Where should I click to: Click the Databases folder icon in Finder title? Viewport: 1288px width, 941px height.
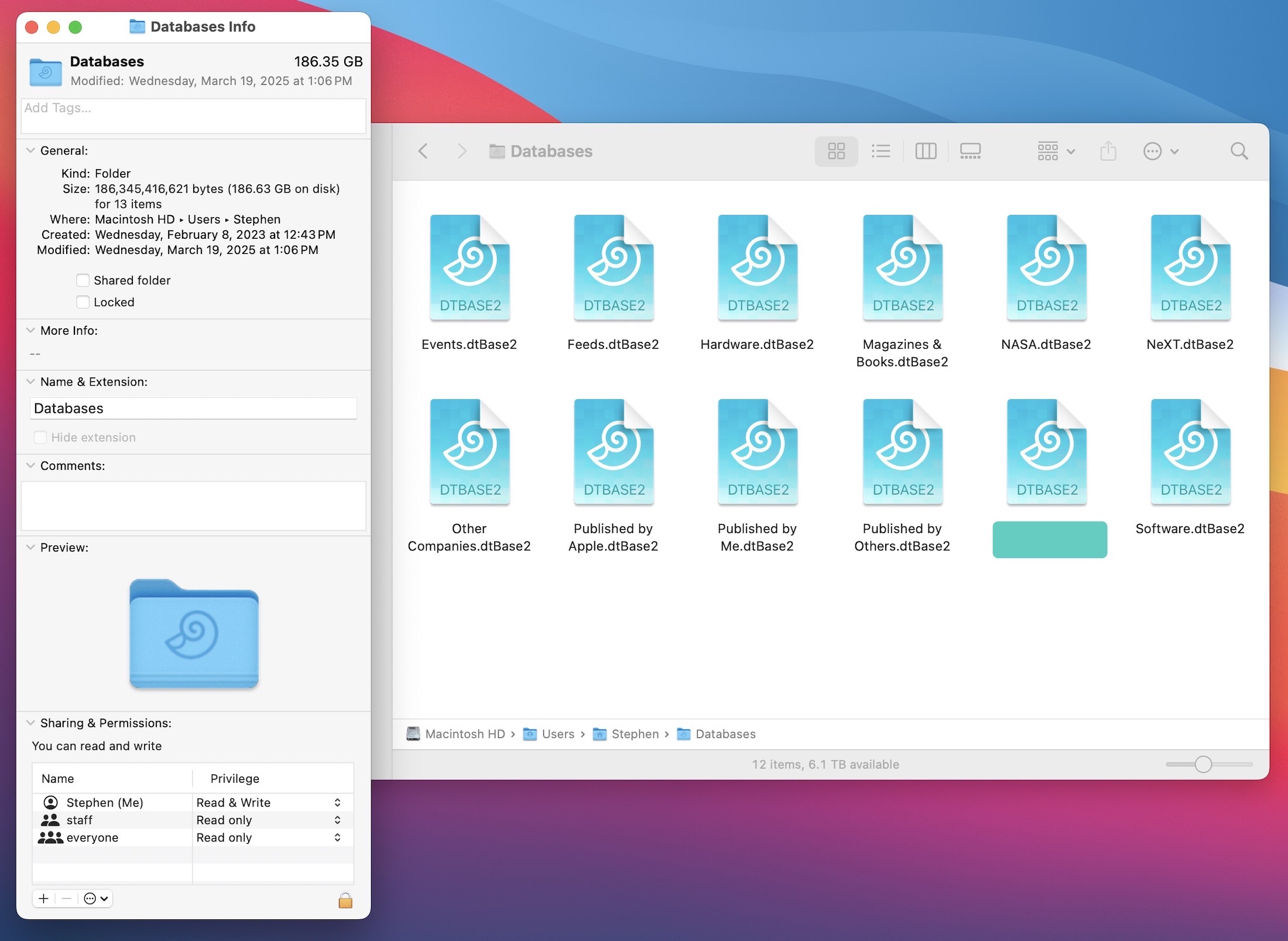pos(497,152)
